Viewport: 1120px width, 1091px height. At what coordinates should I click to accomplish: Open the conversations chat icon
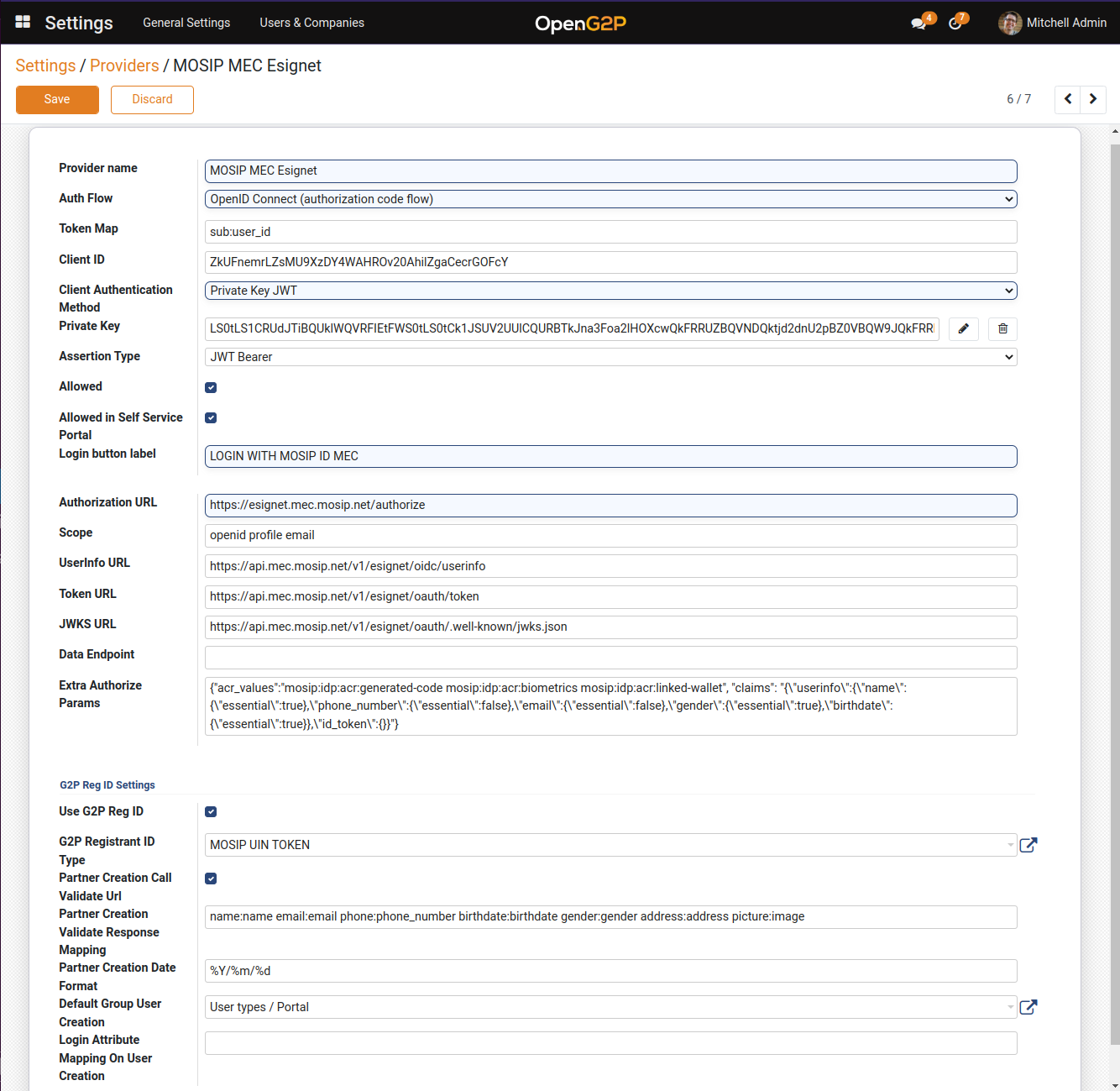tap(919, 24)
